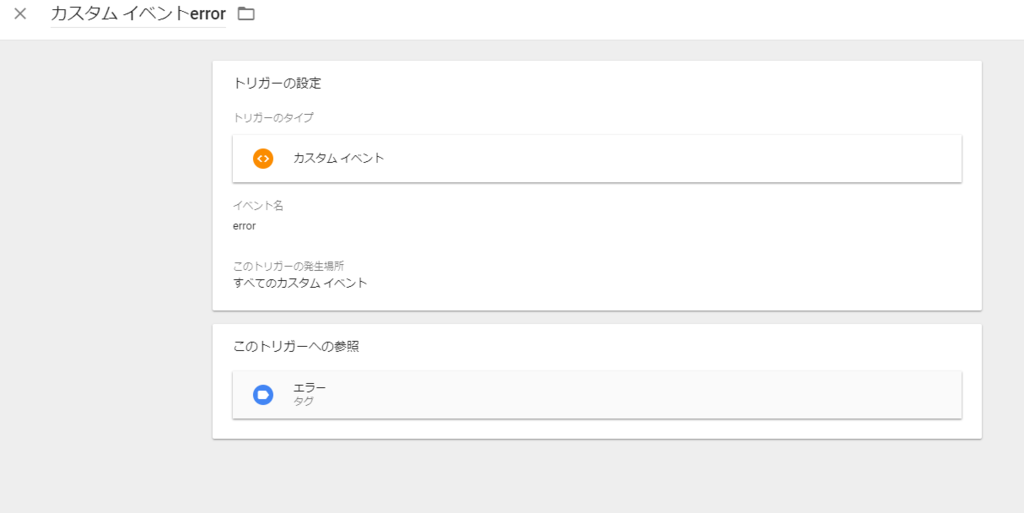Image resolution: width=1024 pixels, height=513 pixels.
Task: Click the blue tag icon beside エラー
Action: pyautogui.click(x=263, y=395)
